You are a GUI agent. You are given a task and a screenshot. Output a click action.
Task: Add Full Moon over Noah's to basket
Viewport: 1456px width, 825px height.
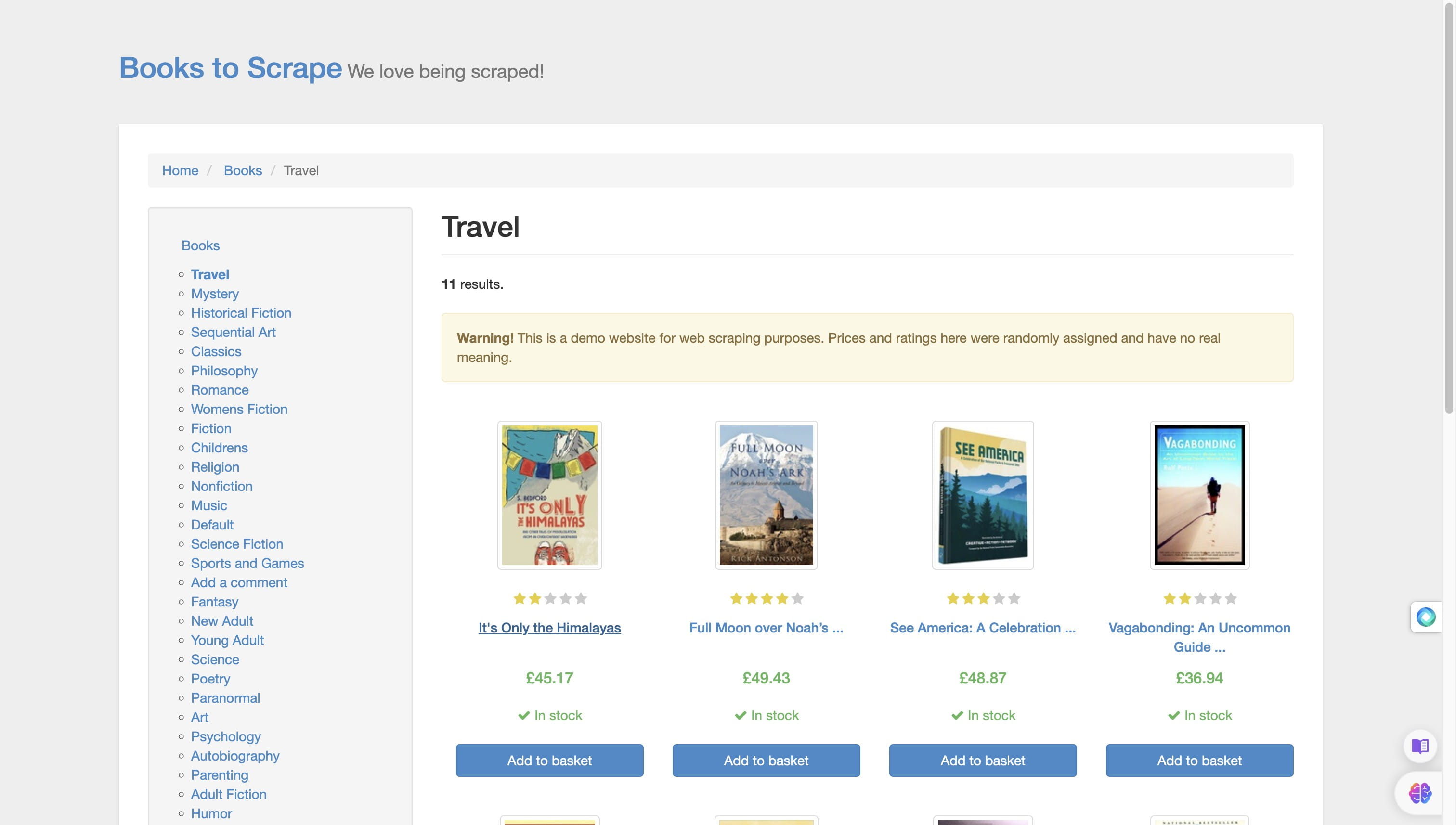coord(766,761)
